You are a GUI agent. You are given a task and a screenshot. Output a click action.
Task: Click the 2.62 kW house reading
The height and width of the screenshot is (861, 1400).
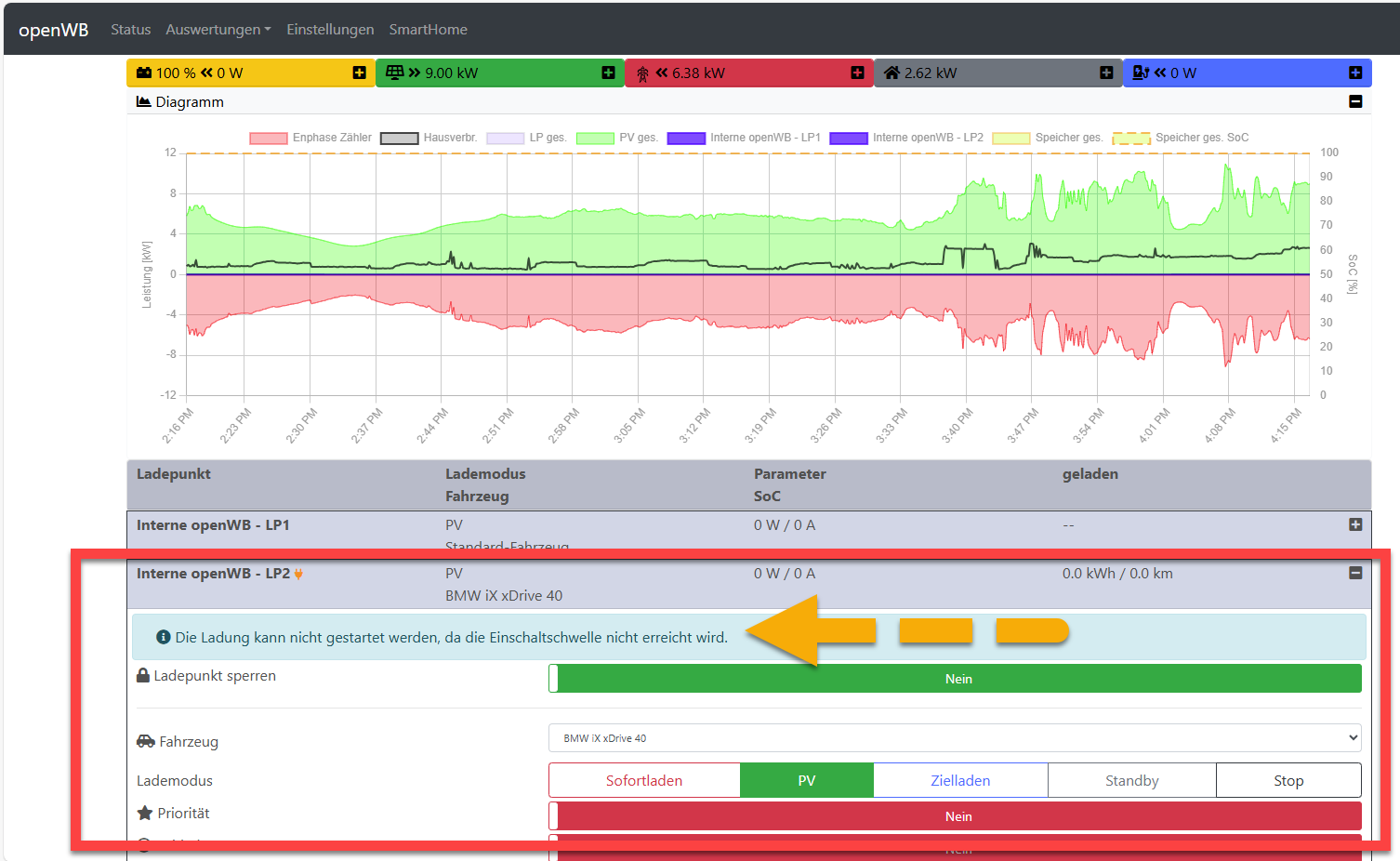[931, 73]
